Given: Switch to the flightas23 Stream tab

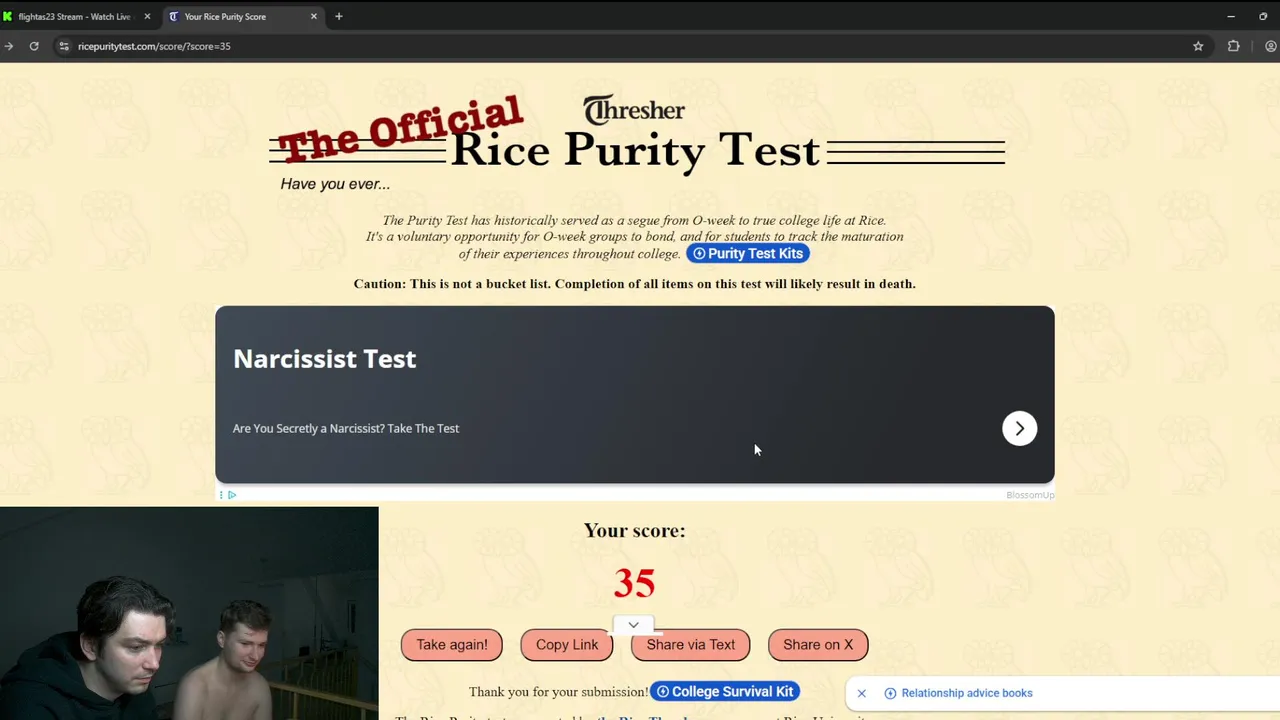Looking at the screenshot, I should 73,16.
